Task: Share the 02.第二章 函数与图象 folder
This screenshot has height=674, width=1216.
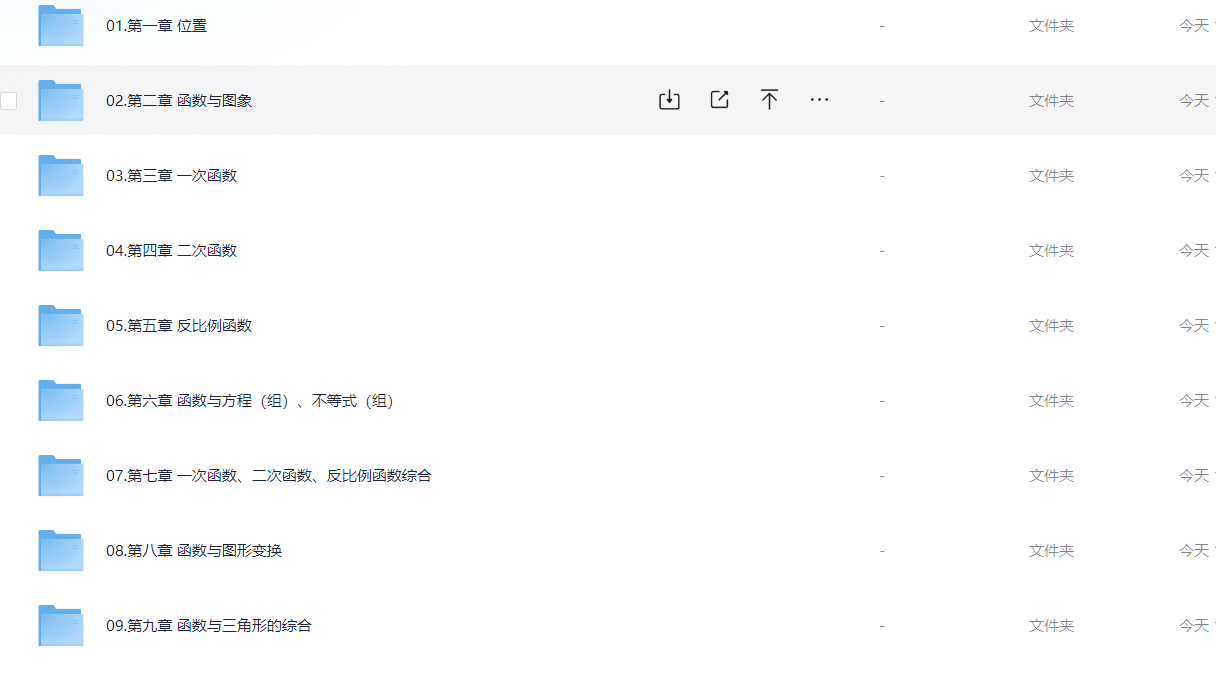Action: (x=719, y=100)
